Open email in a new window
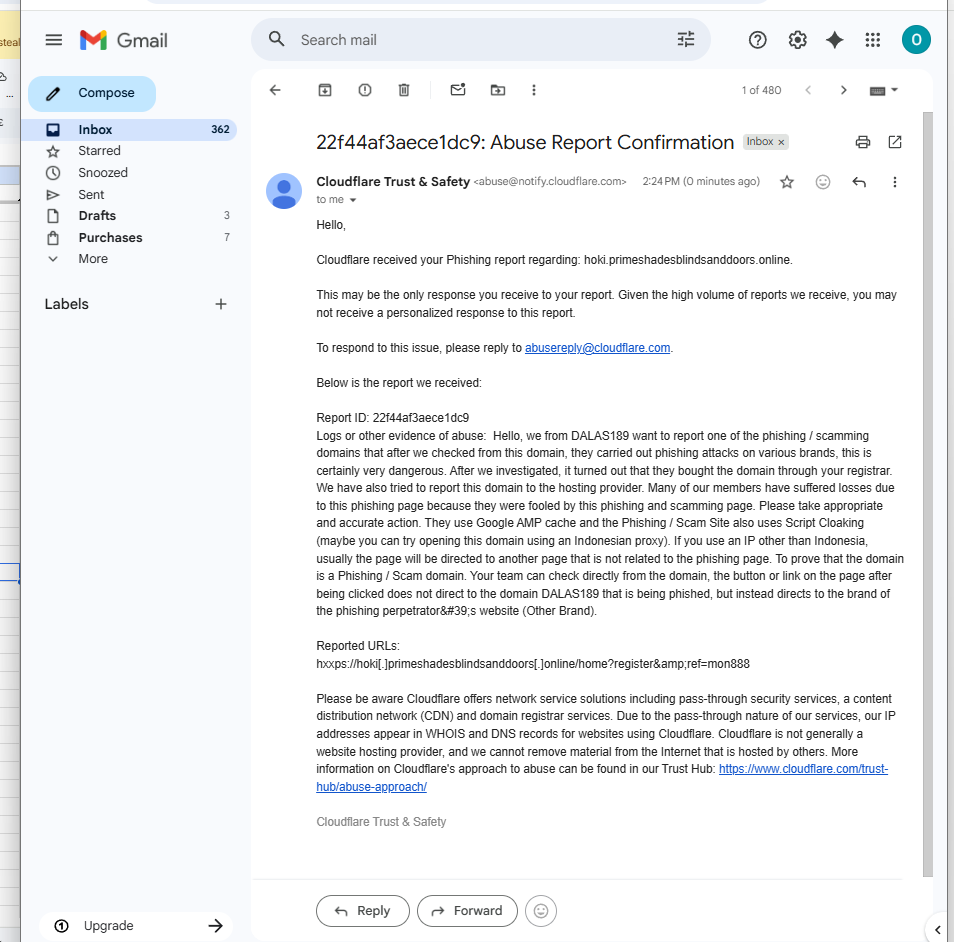This screenshot has height=942, width=954. [894, 142]
